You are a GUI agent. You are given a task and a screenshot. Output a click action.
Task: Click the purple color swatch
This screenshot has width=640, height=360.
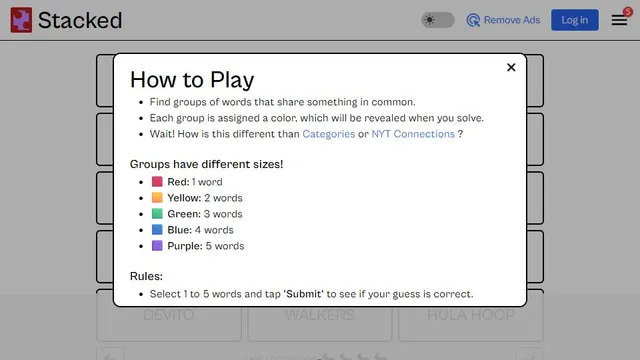157,246
